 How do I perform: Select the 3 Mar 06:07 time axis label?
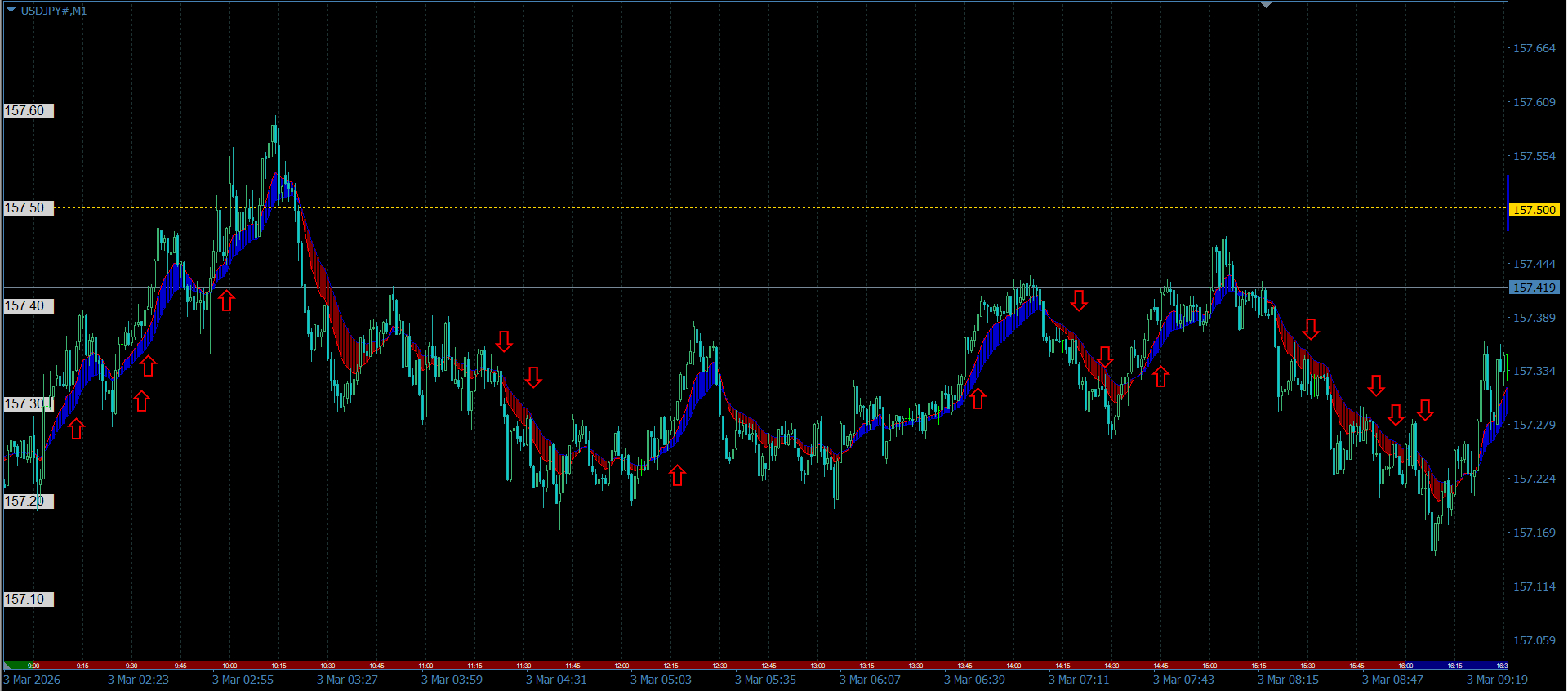tap(870, 680)
